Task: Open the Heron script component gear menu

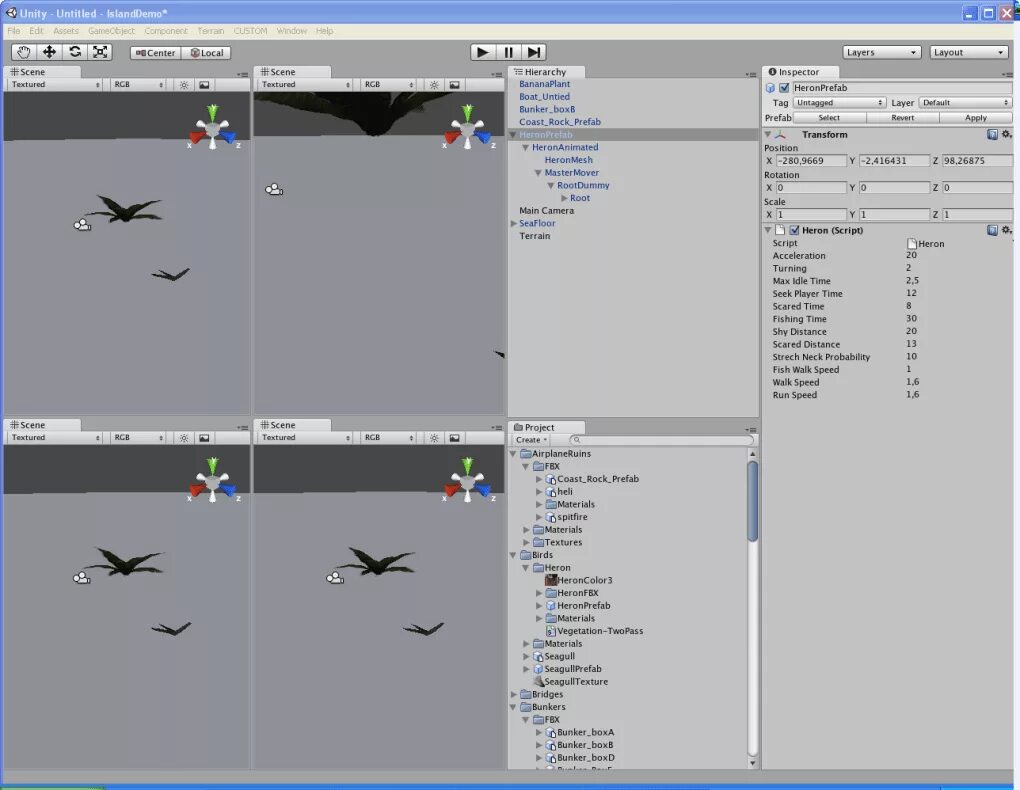Action: tap(1007, 230)
